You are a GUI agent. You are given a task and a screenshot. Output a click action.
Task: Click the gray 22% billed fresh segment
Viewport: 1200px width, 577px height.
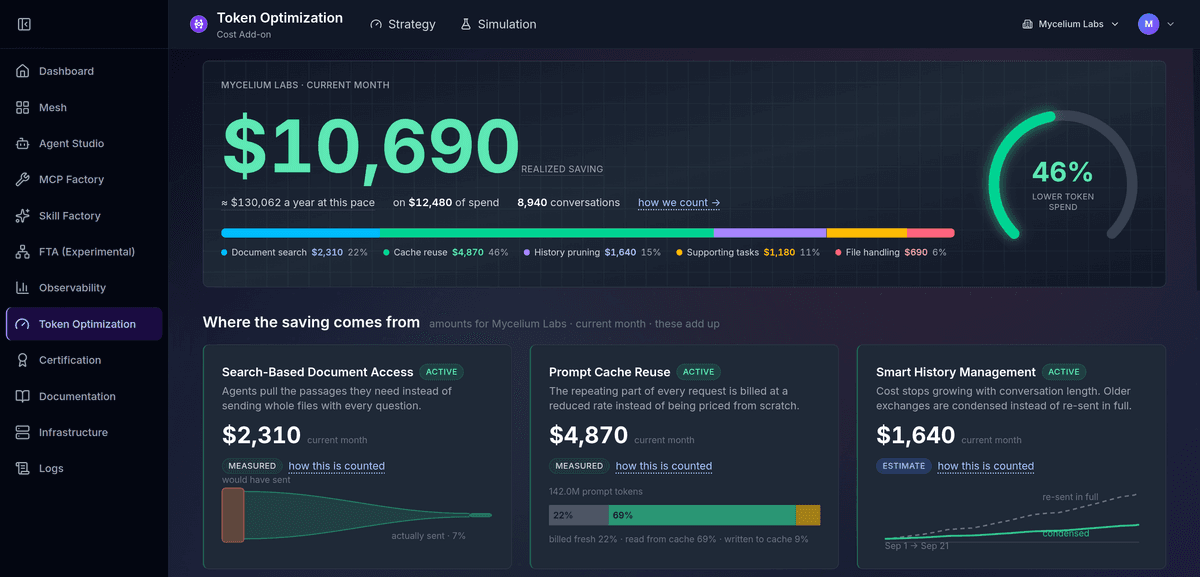[x=578, y=515]
